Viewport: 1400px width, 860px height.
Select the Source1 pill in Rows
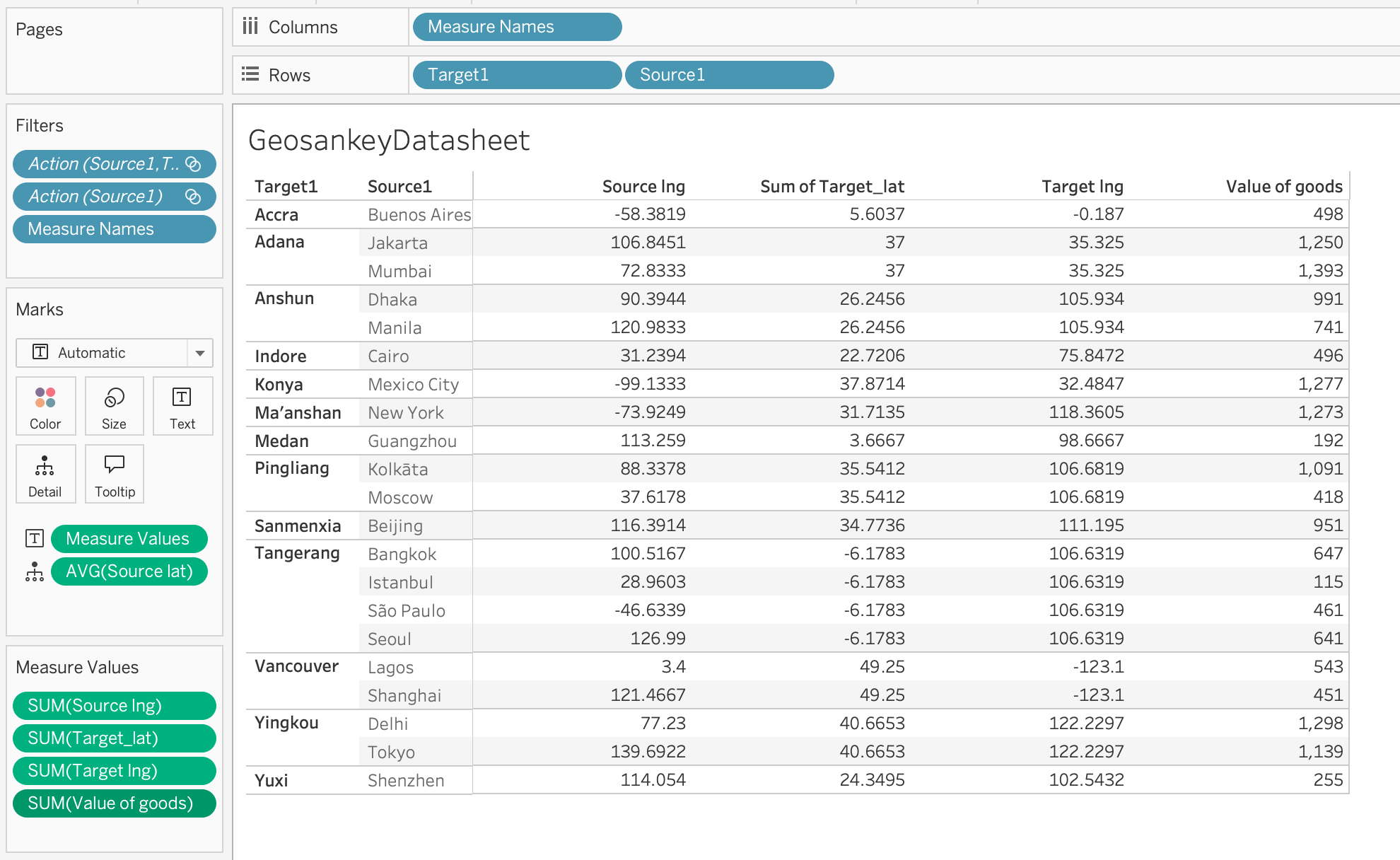click(x=728, y=75)
